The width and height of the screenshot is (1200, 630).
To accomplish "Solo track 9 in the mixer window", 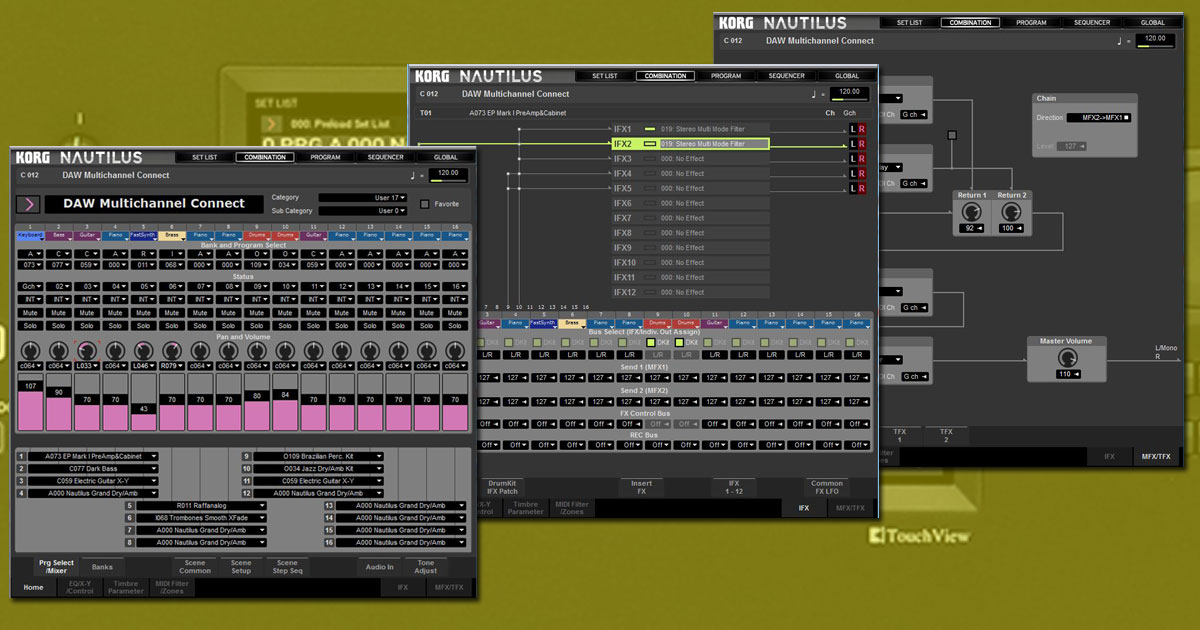I will [x=257, y=326].
